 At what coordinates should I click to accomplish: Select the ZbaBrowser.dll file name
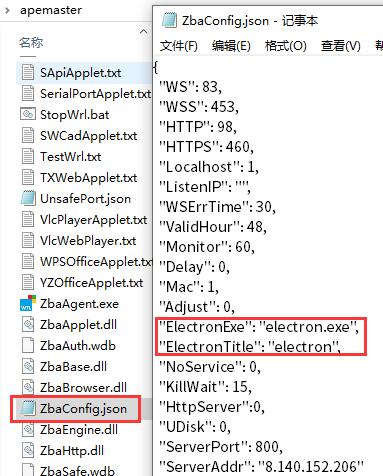[x=83, y=388]
